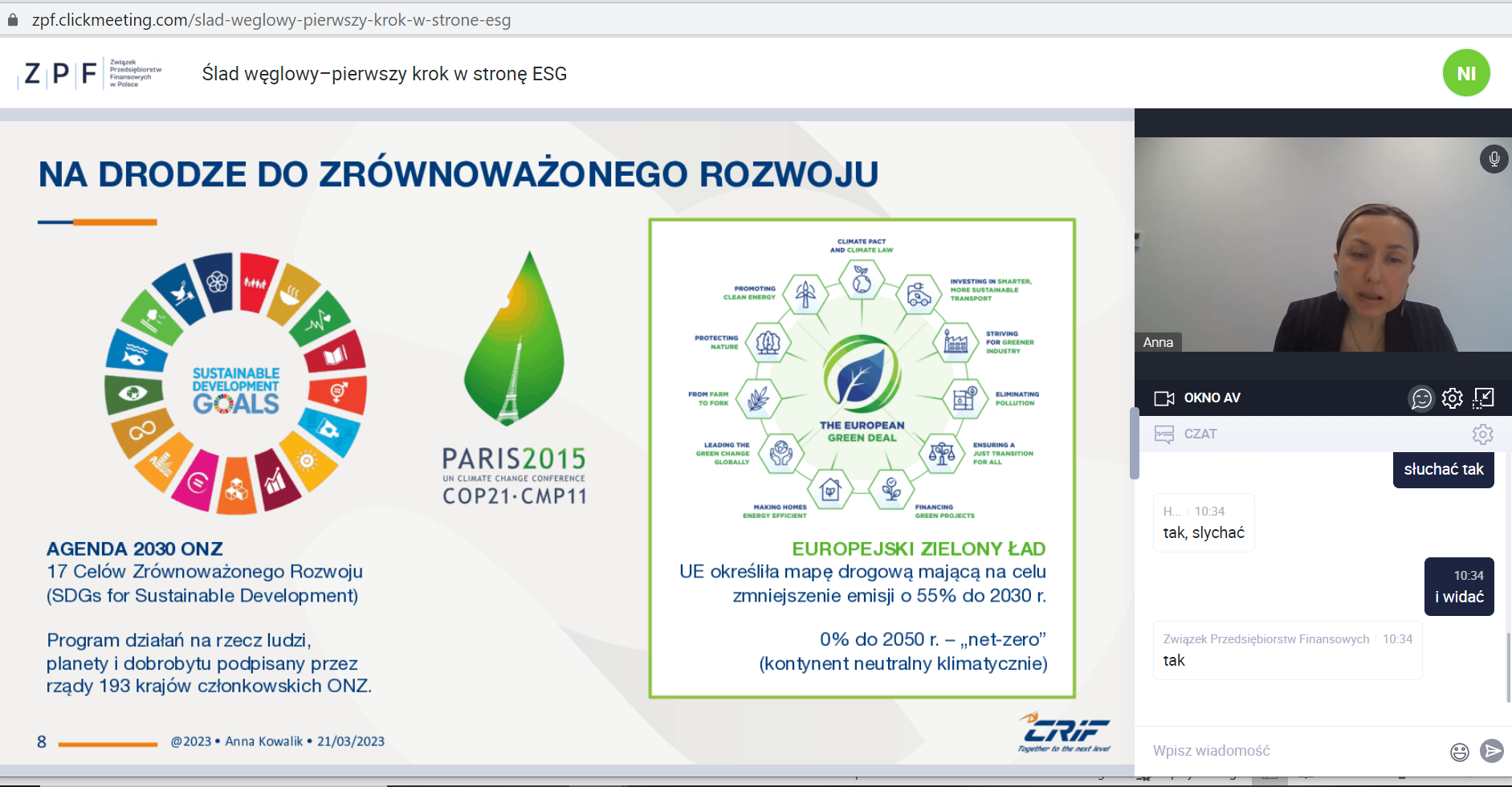Screen dimensions: 1512x787
Task: Click the NI user avatar
Action: [1466, 73]
